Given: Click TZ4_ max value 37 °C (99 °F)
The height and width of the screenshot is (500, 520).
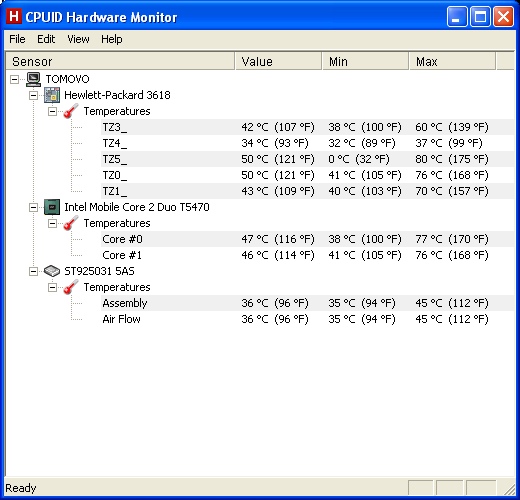Looking at the screenshot, I should (449, 143).
